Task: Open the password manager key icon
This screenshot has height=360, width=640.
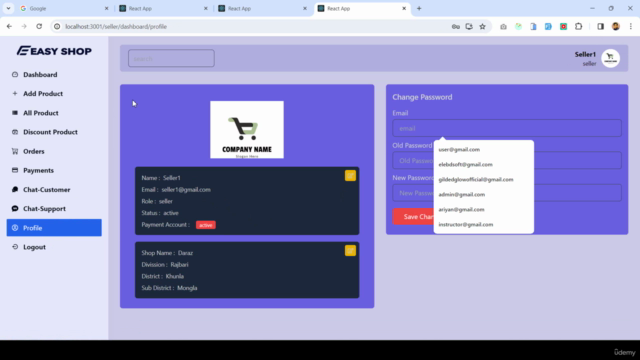Action: (456, 27)
